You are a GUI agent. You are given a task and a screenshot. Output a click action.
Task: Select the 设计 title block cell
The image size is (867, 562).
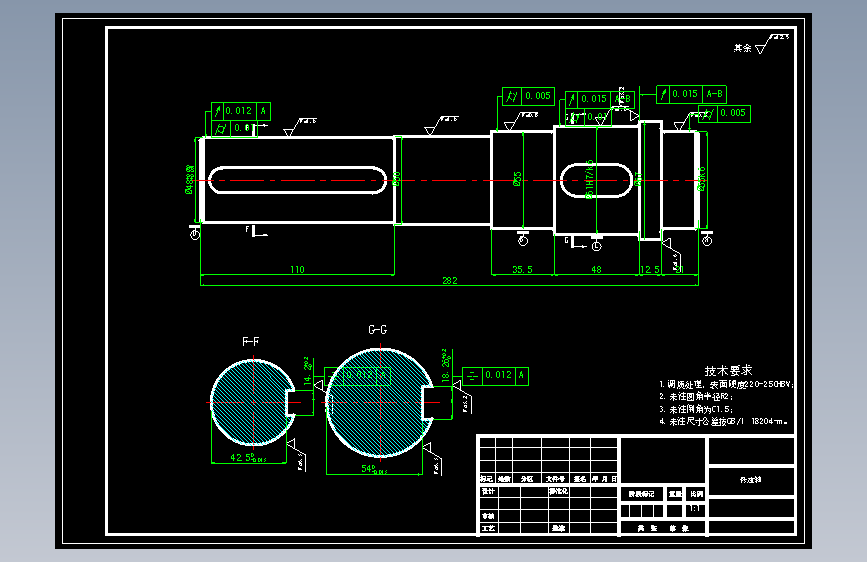tap(488, 491)
